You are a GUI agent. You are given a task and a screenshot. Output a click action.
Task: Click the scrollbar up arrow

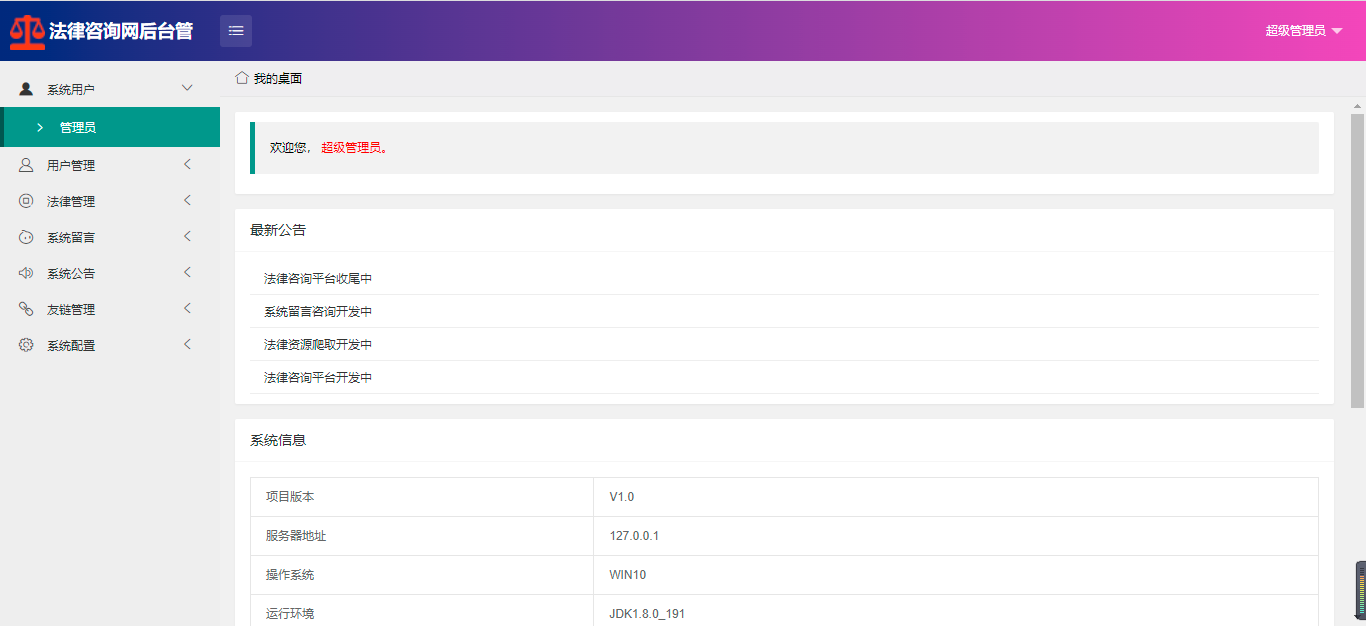[x=1357, y=105]
